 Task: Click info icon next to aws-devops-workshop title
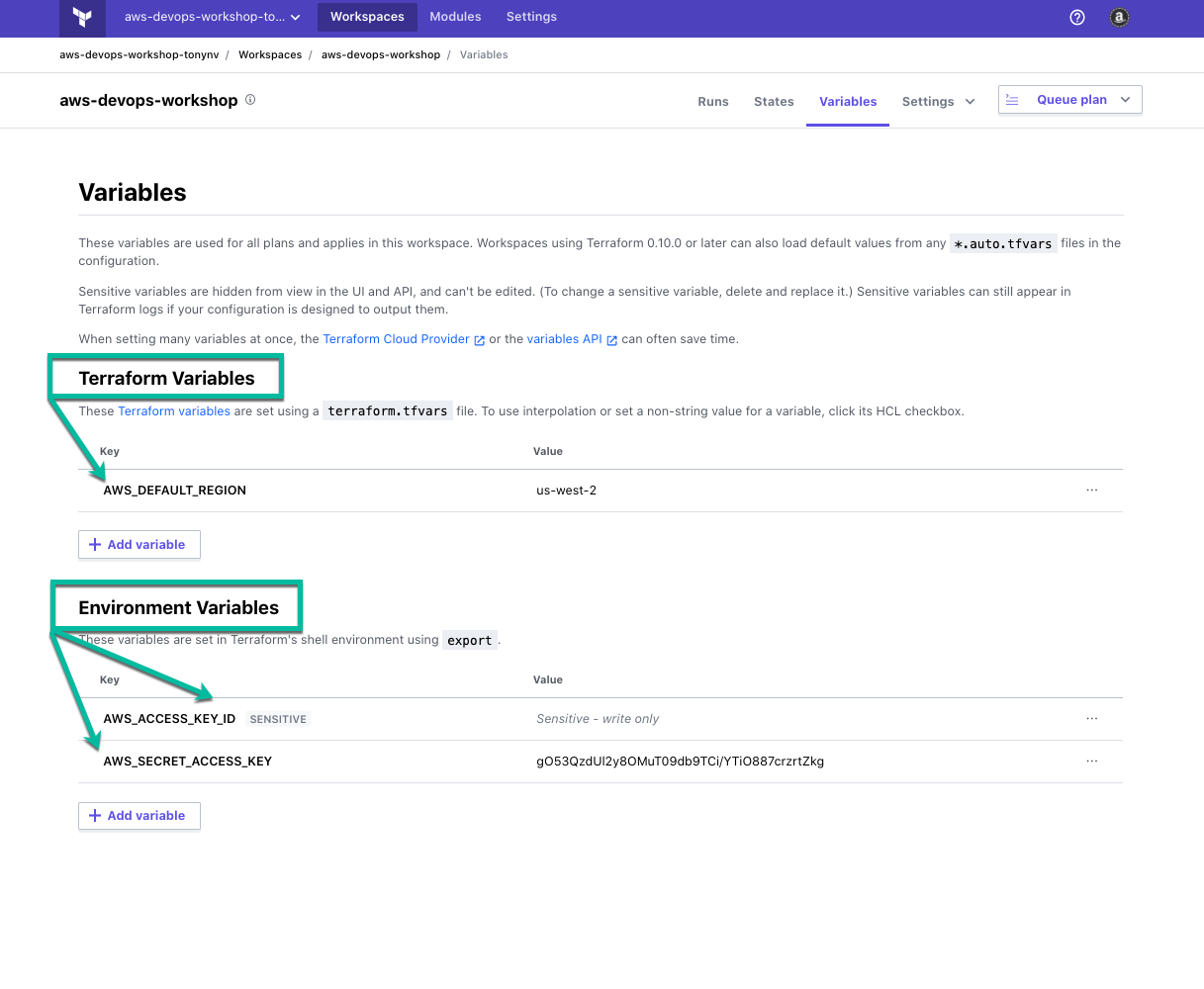(250, 100)
